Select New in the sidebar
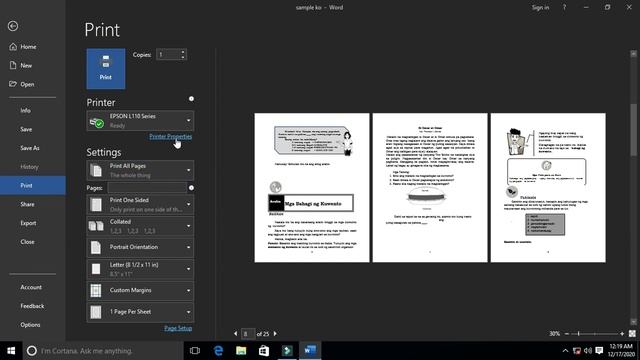 [x=33, y=65]
